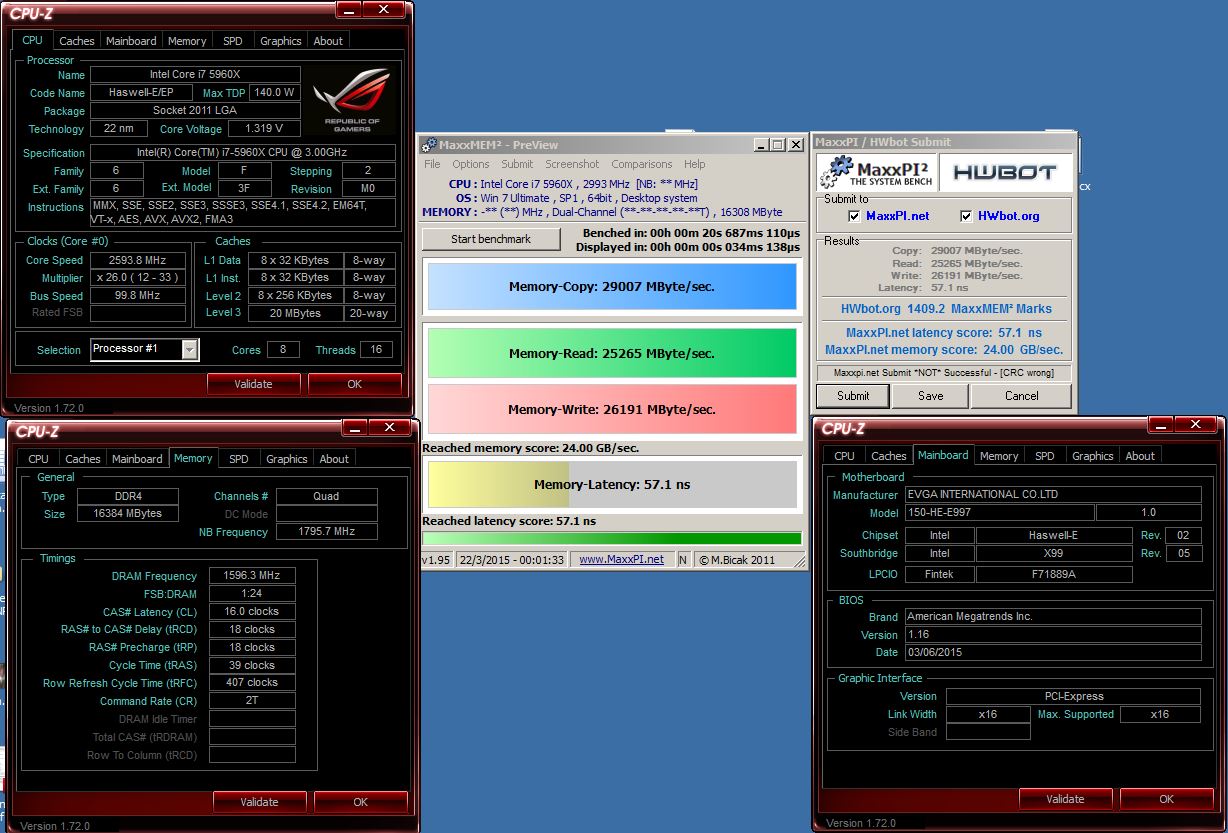This screenshot has width=1228, height=833.
Task: Click the Memory-Read 25265 MByte/sec bar
Action: [x=612, y=353]
